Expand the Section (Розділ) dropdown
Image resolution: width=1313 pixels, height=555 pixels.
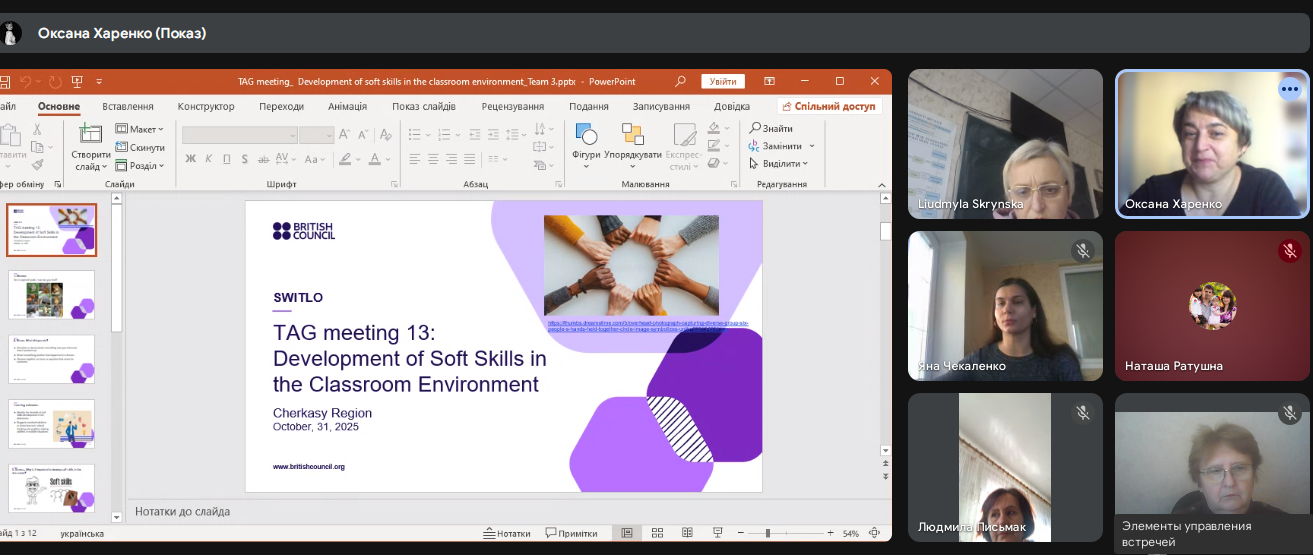[x=140, y=166]
